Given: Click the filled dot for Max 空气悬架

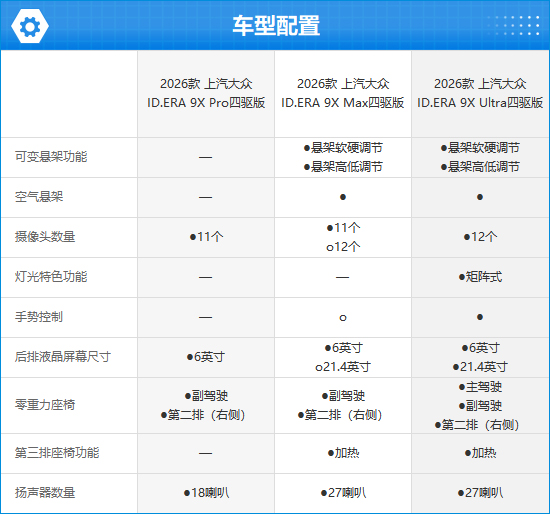Looking at the screenshot, I should click(343, 197).
